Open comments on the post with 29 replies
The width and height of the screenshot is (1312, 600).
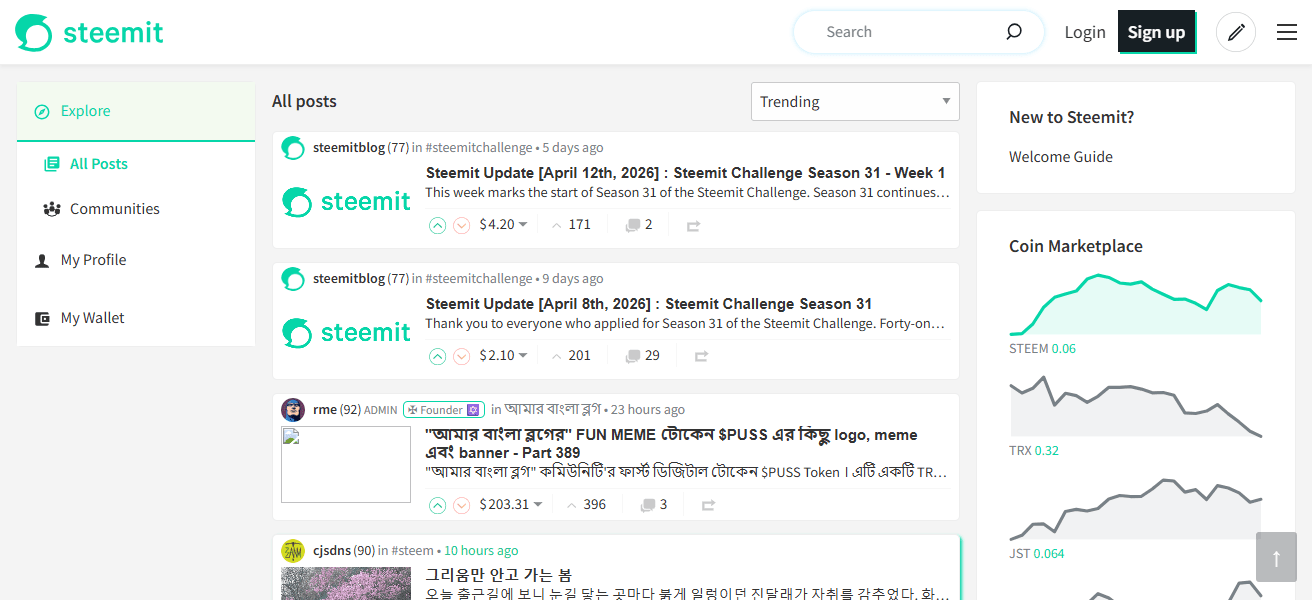pos(642,356)
